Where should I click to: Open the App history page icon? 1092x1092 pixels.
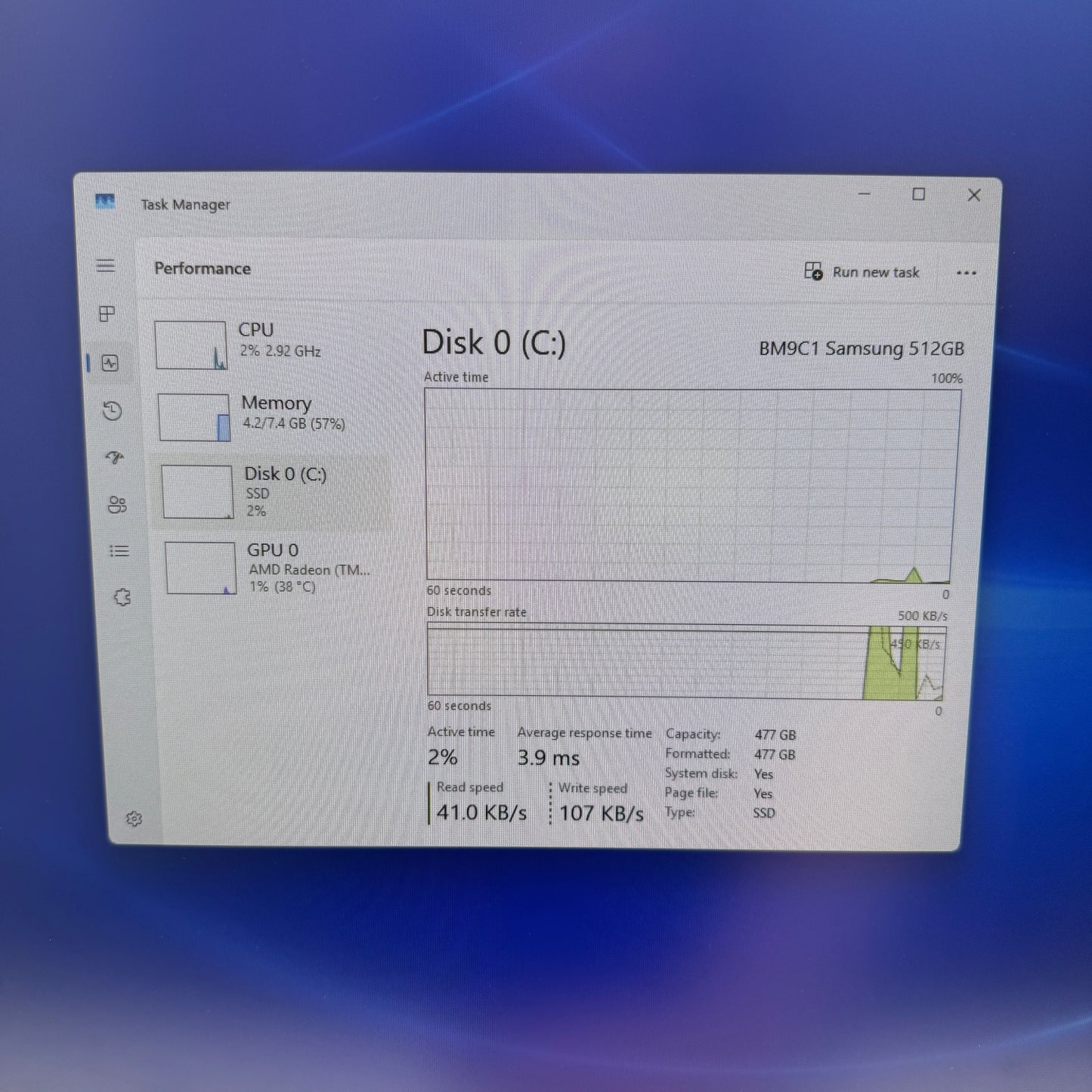(x=113, y=411)
